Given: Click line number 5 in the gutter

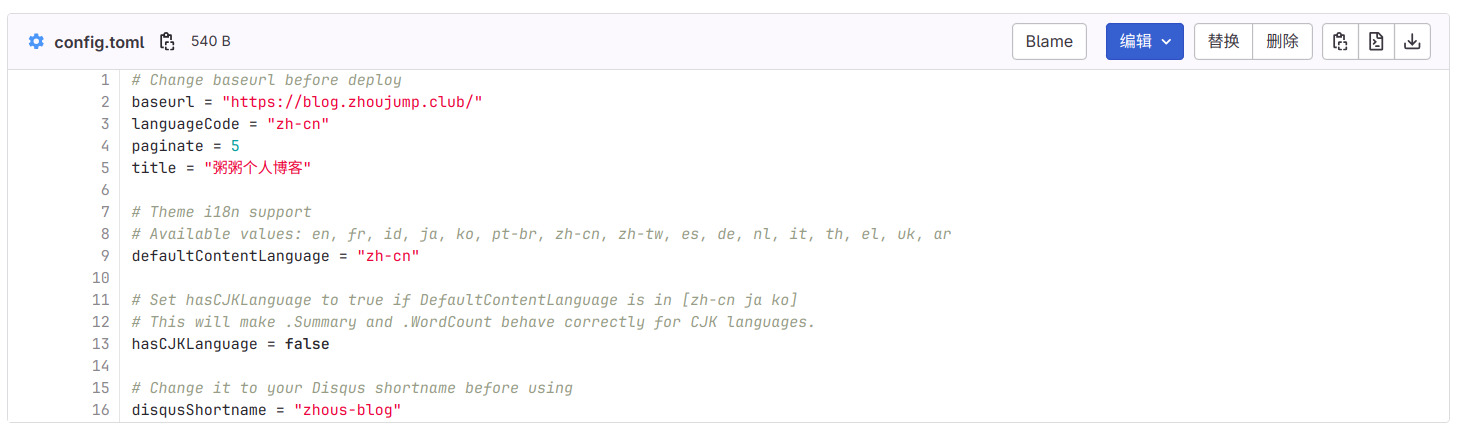Looking at the screenshot, I should tap(105, 168).
